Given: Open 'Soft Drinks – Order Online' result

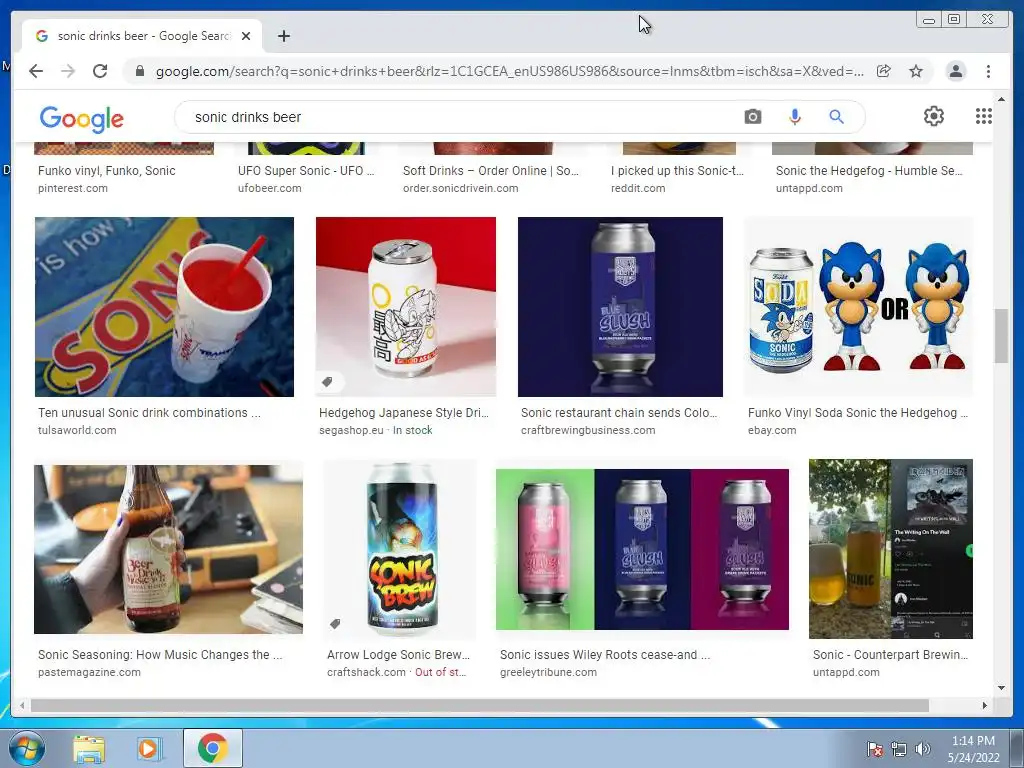Looking at the screenshot, I should click(490, 170).
